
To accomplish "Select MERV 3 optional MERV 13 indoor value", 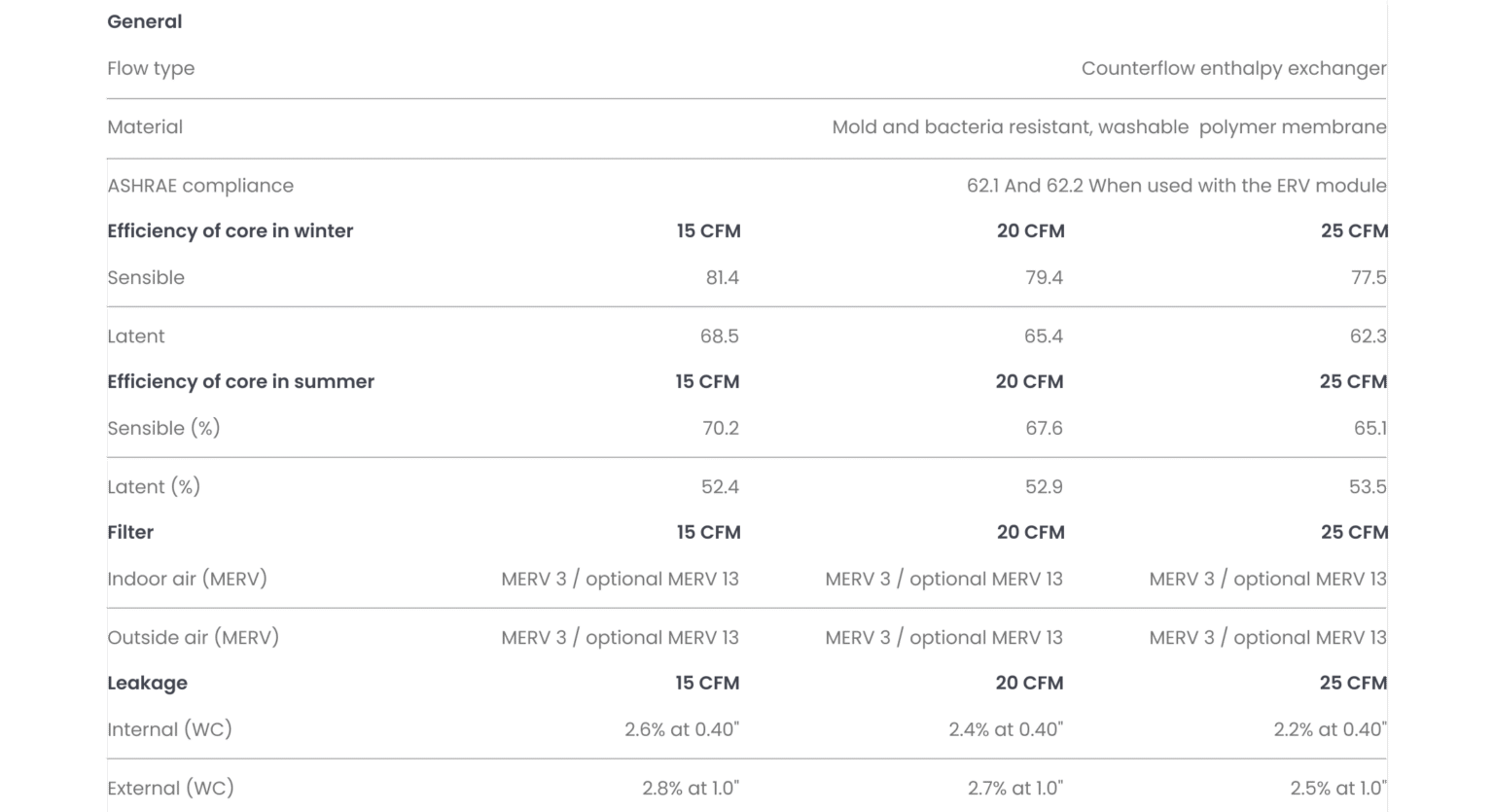I will point(620,579).
